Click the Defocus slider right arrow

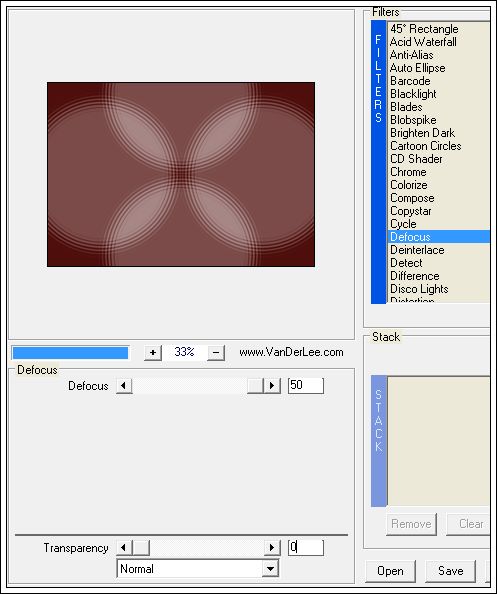click(272, 386)
